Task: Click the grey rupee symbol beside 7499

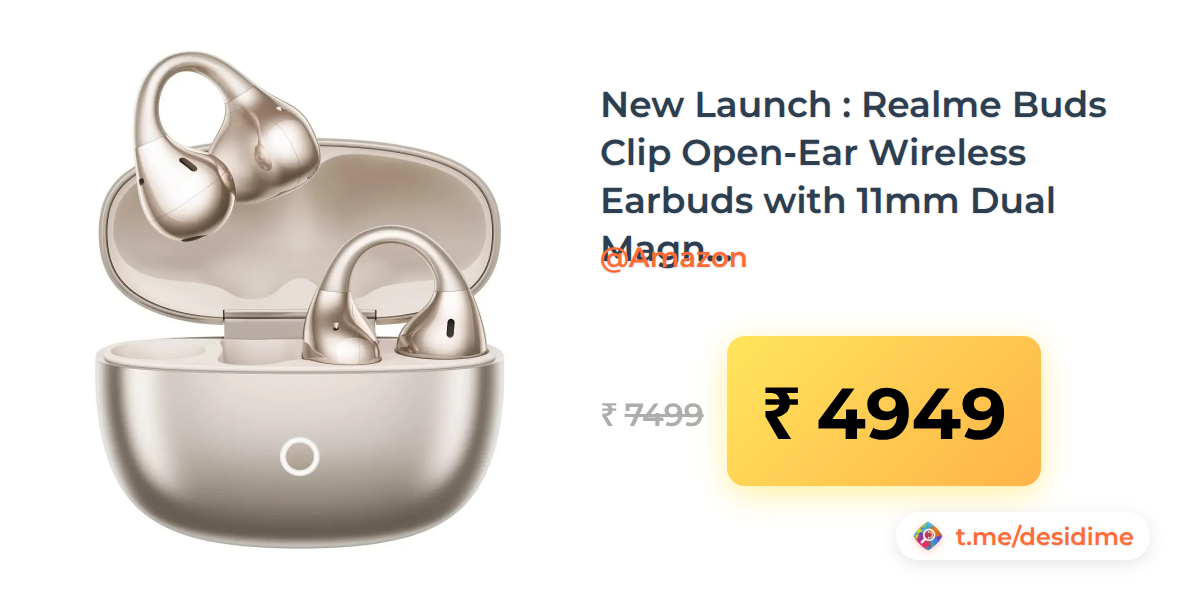Action: point(608,415)
